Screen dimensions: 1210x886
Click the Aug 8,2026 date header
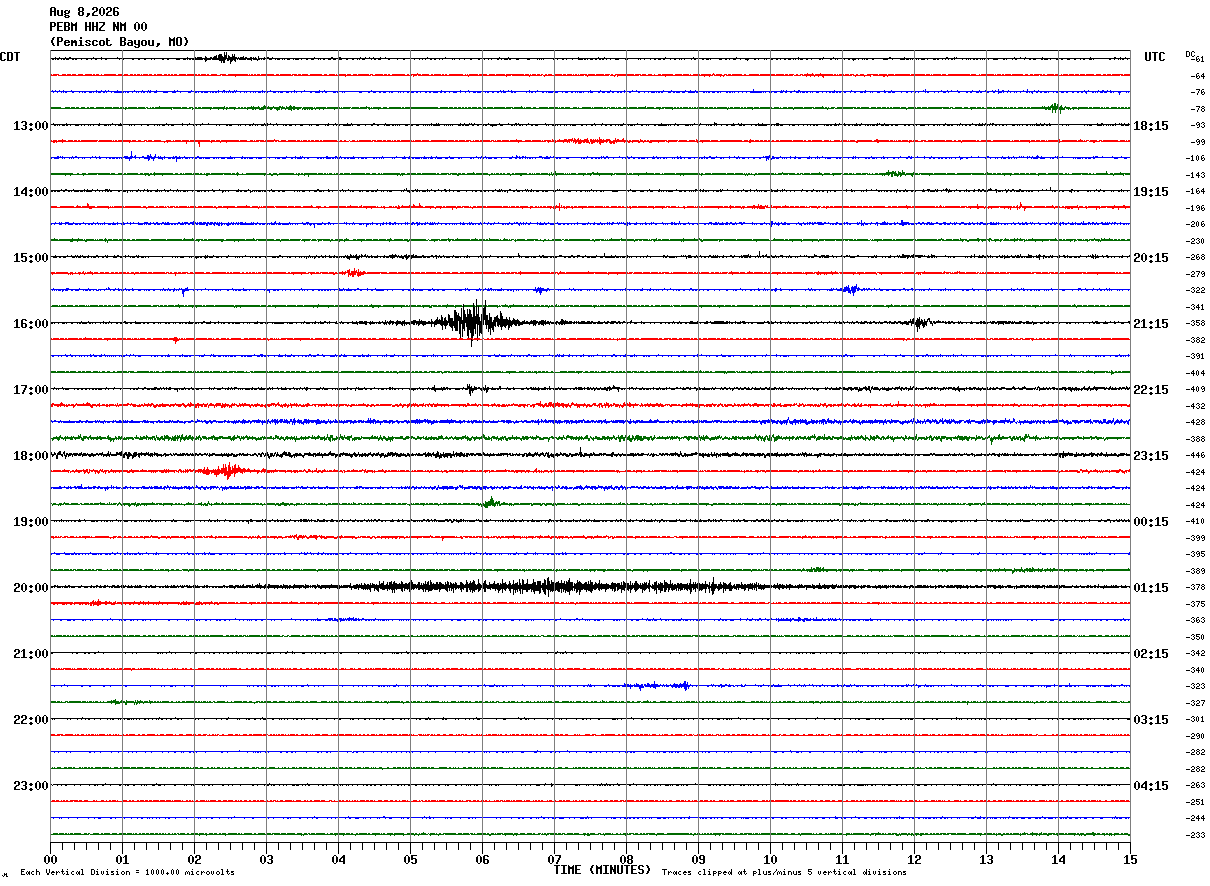tap(84, 12)
